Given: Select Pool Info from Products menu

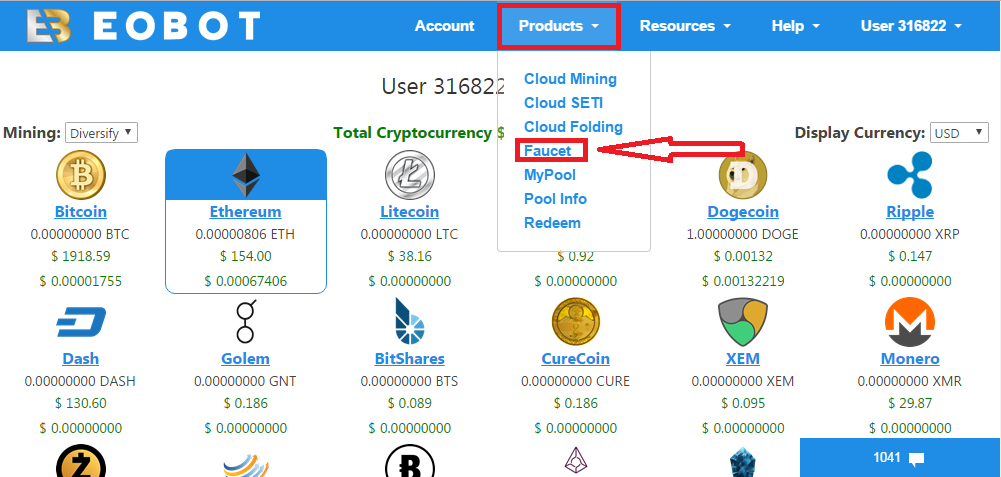Looking at the screenshot, I should pos(555,199).
